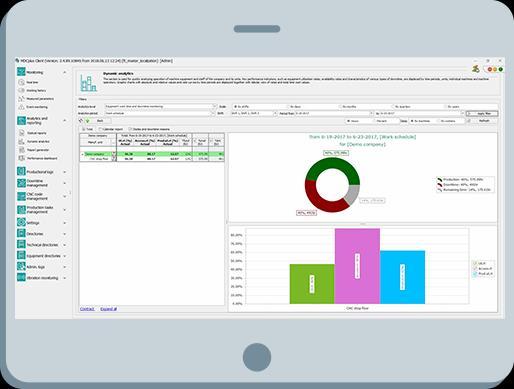Expand the Production logs section arrow
This screenshot has height=389, width=514.
[x=64, y=172]
